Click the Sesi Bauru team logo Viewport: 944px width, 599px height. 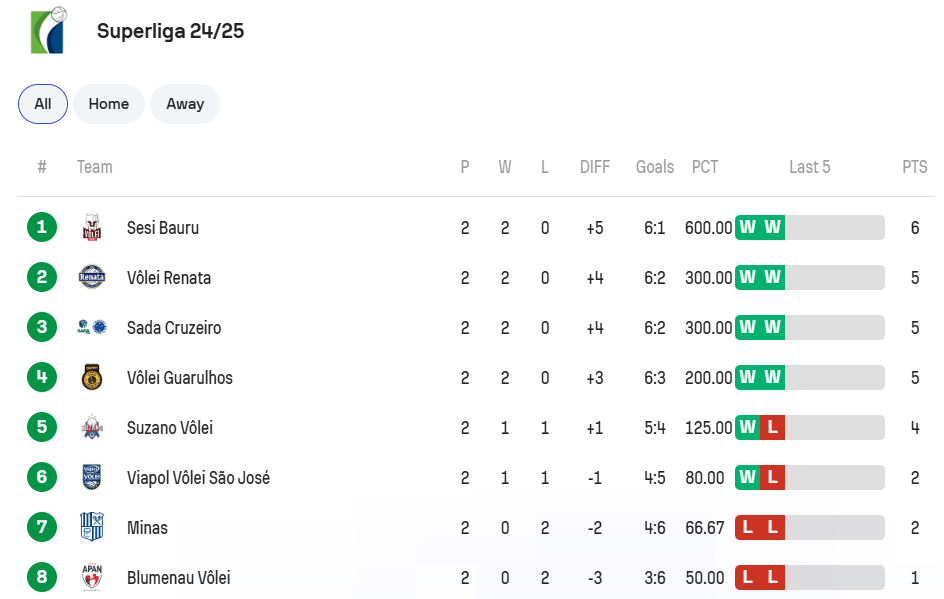[92, 228]
